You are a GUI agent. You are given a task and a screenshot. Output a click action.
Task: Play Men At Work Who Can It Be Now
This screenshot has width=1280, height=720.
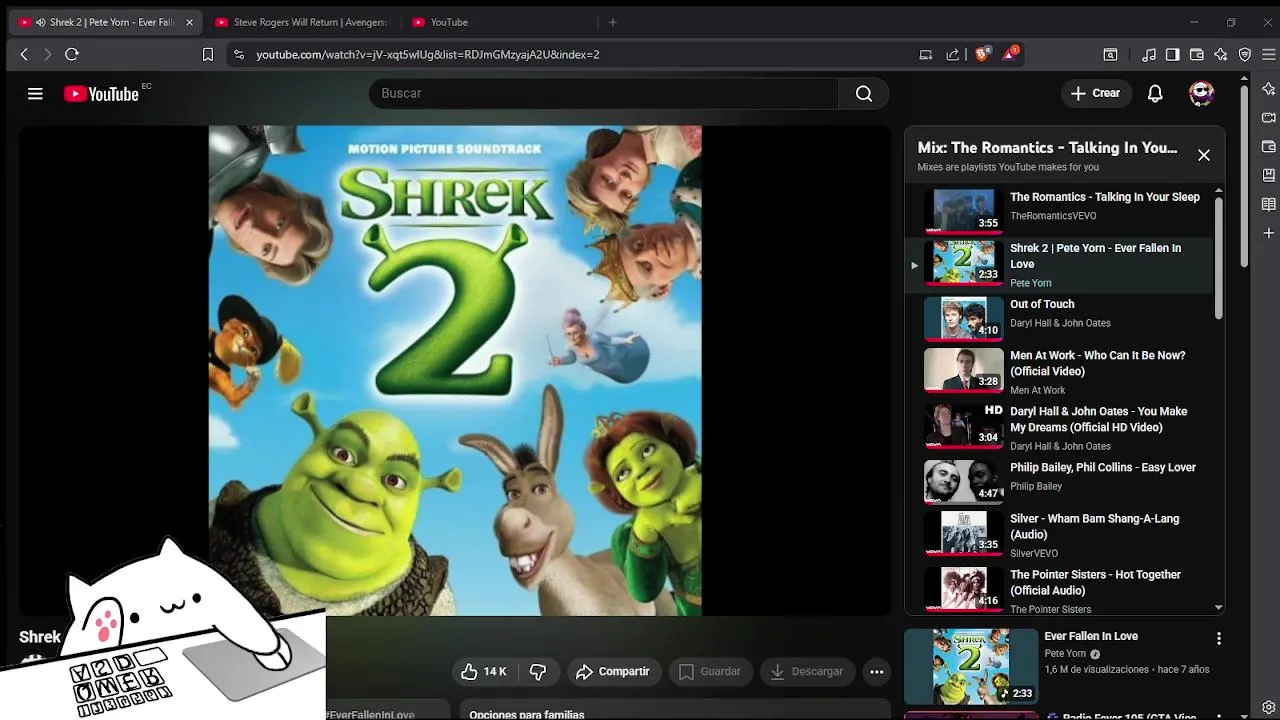click(x=1060, y=371)
